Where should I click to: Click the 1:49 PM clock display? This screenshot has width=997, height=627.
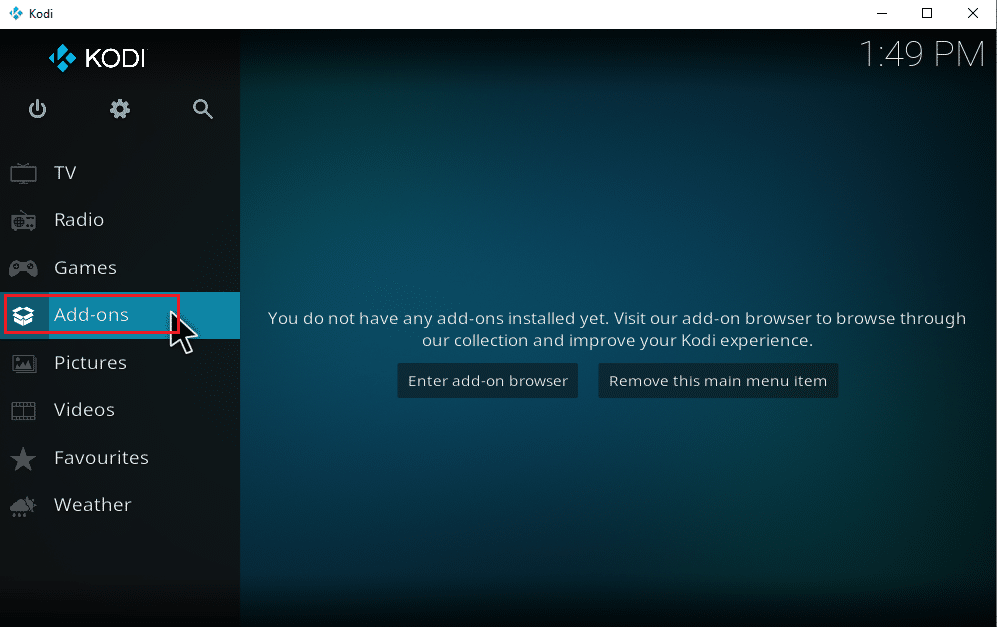tap(922, 54)
